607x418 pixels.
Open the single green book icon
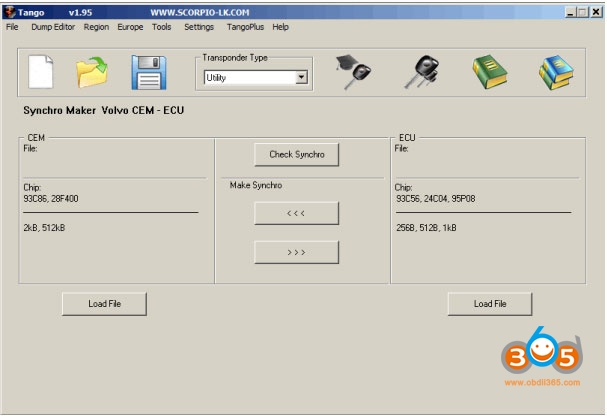[x=490, y=72]
